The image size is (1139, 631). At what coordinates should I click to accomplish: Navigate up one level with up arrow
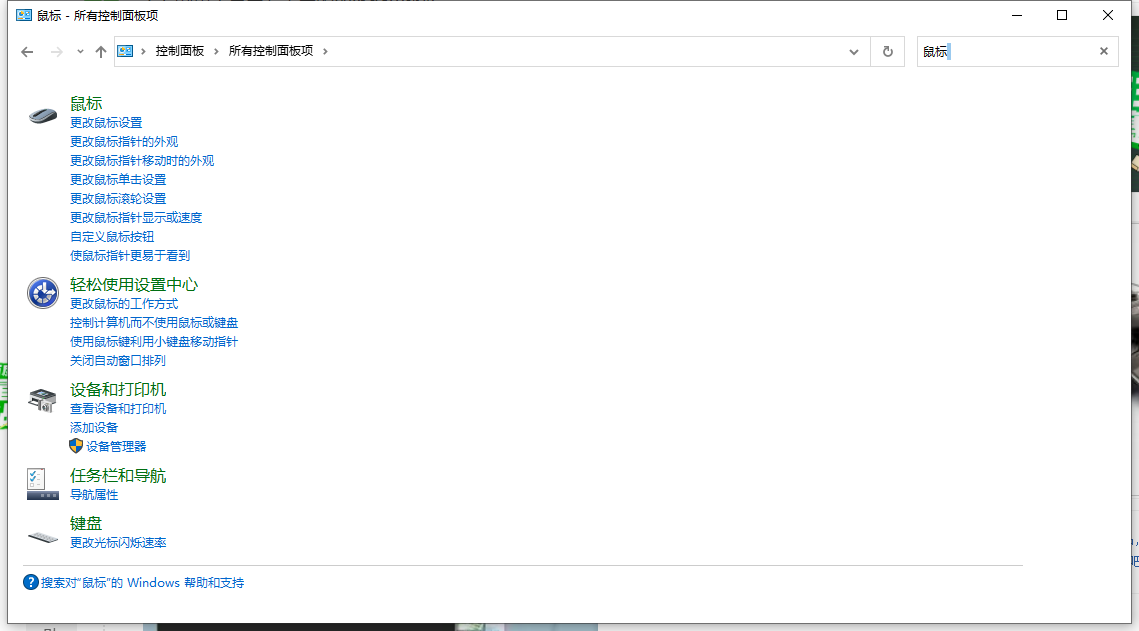(x=101, y=51)
